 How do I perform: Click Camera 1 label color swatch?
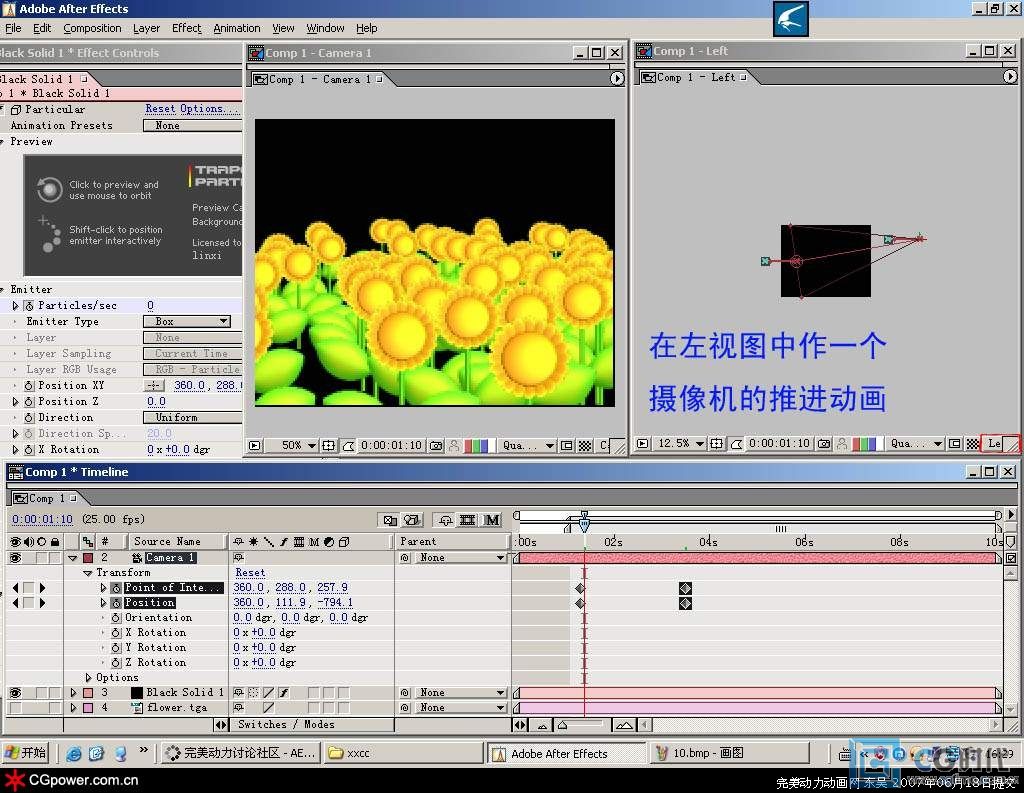click(88, 558)
